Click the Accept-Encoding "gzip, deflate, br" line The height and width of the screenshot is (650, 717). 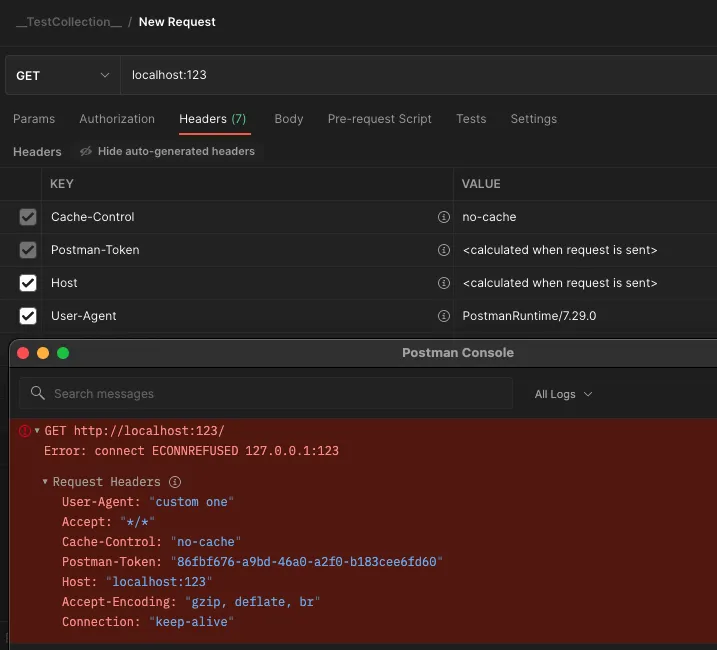(x=191, y=602)
